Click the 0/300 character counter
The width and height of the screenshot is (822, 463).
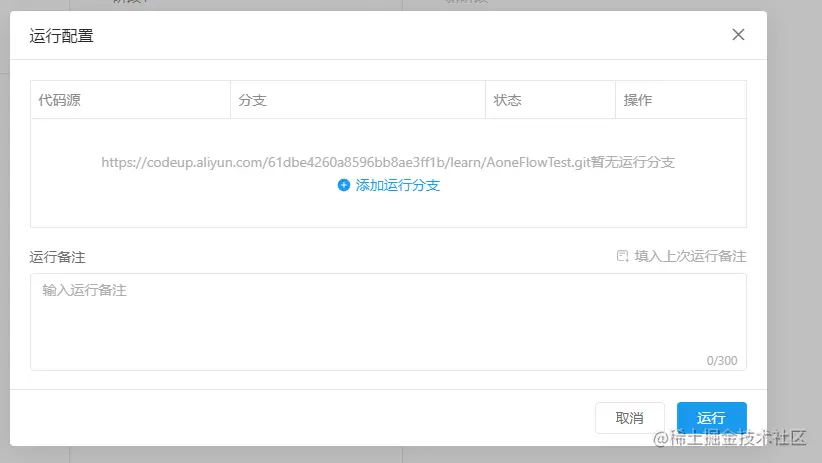click(x=722, y=361)
